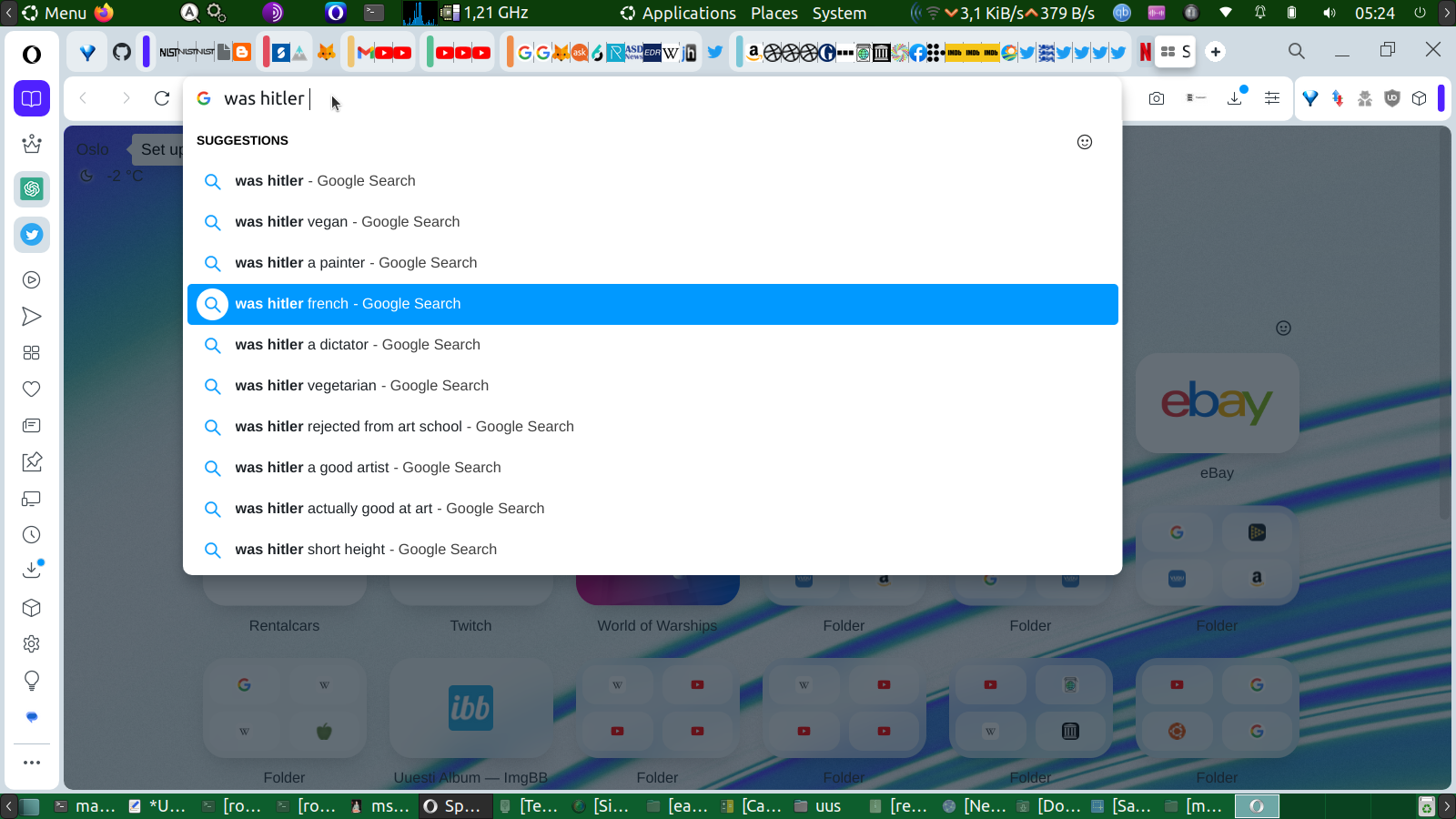Click the clock showing 05:24
Image resolution: width=1456 pixels, height=819 pixels.
[1374, 13]
